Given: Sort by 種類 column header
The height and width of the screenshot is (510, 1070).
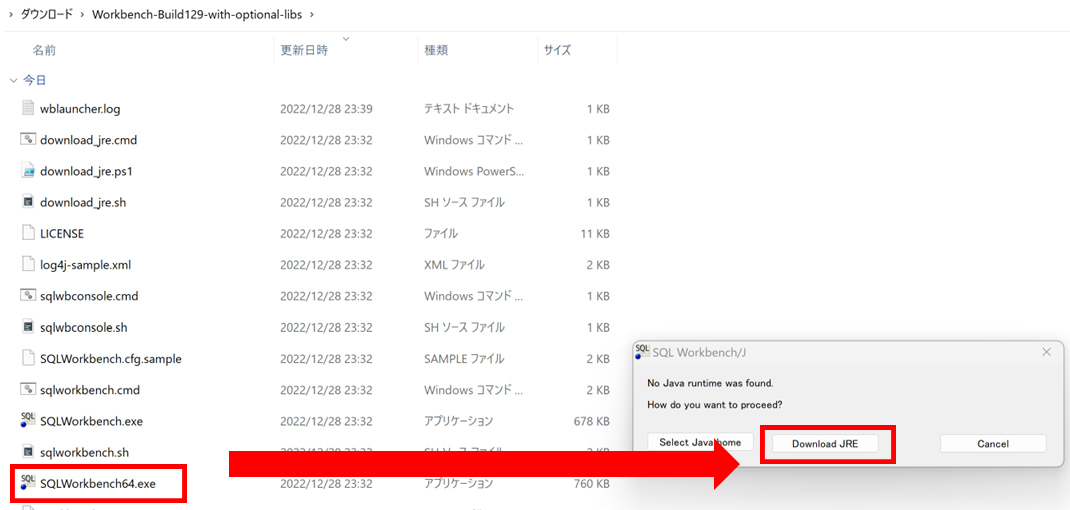Looking at the screenshot, I should (436, 50).
